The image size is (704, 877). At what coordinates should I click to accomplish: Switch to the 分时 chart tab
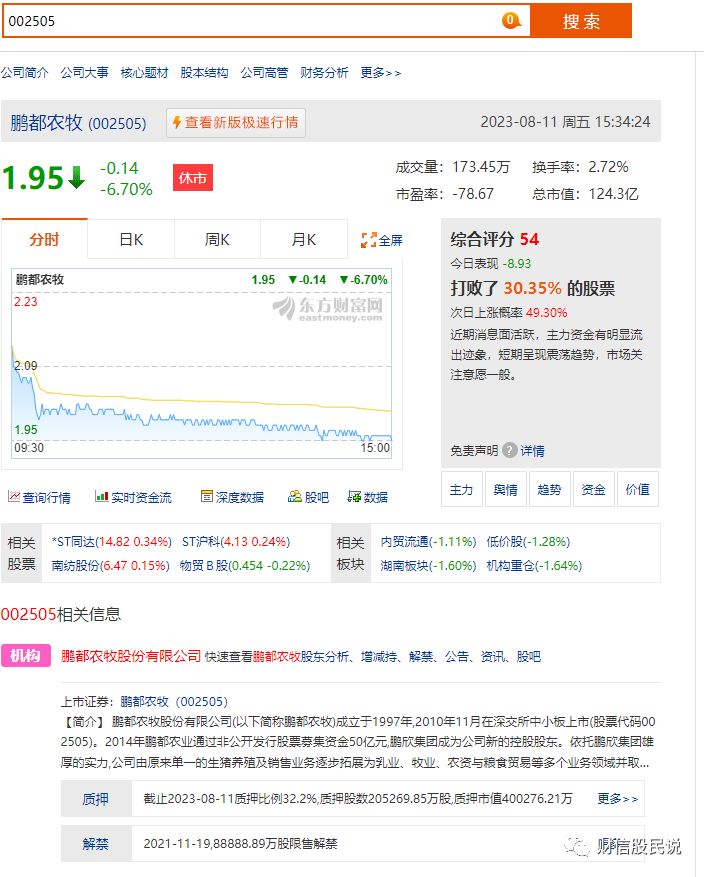[x=44, y=239]
